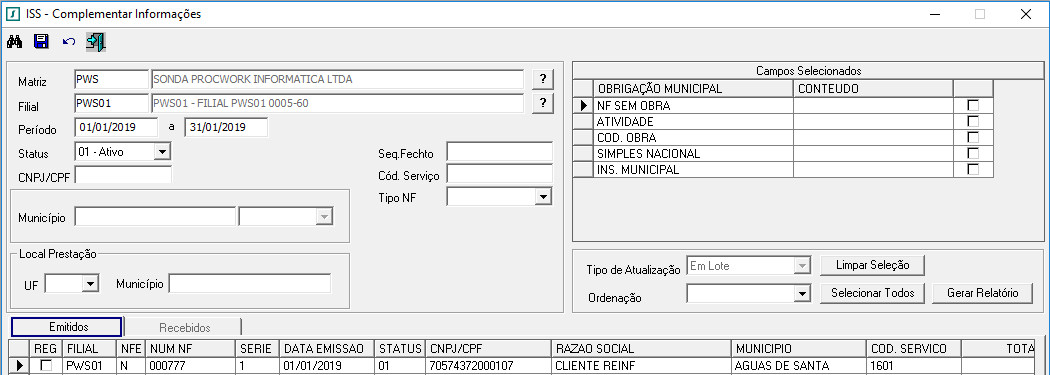The height and width of the screenshot is (375, 1050).
Task: Open the Ordenação dropdown
Action: point(801,293)
